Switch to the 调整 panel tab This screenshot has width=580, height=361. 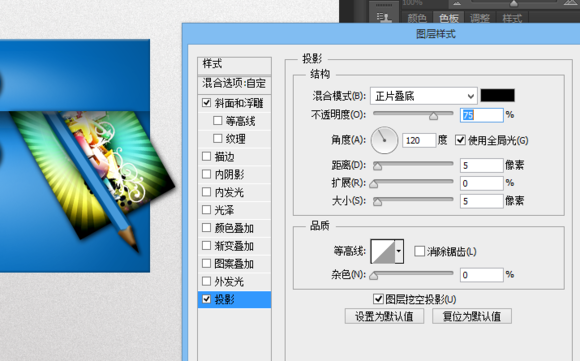click(x=480, y=18)
